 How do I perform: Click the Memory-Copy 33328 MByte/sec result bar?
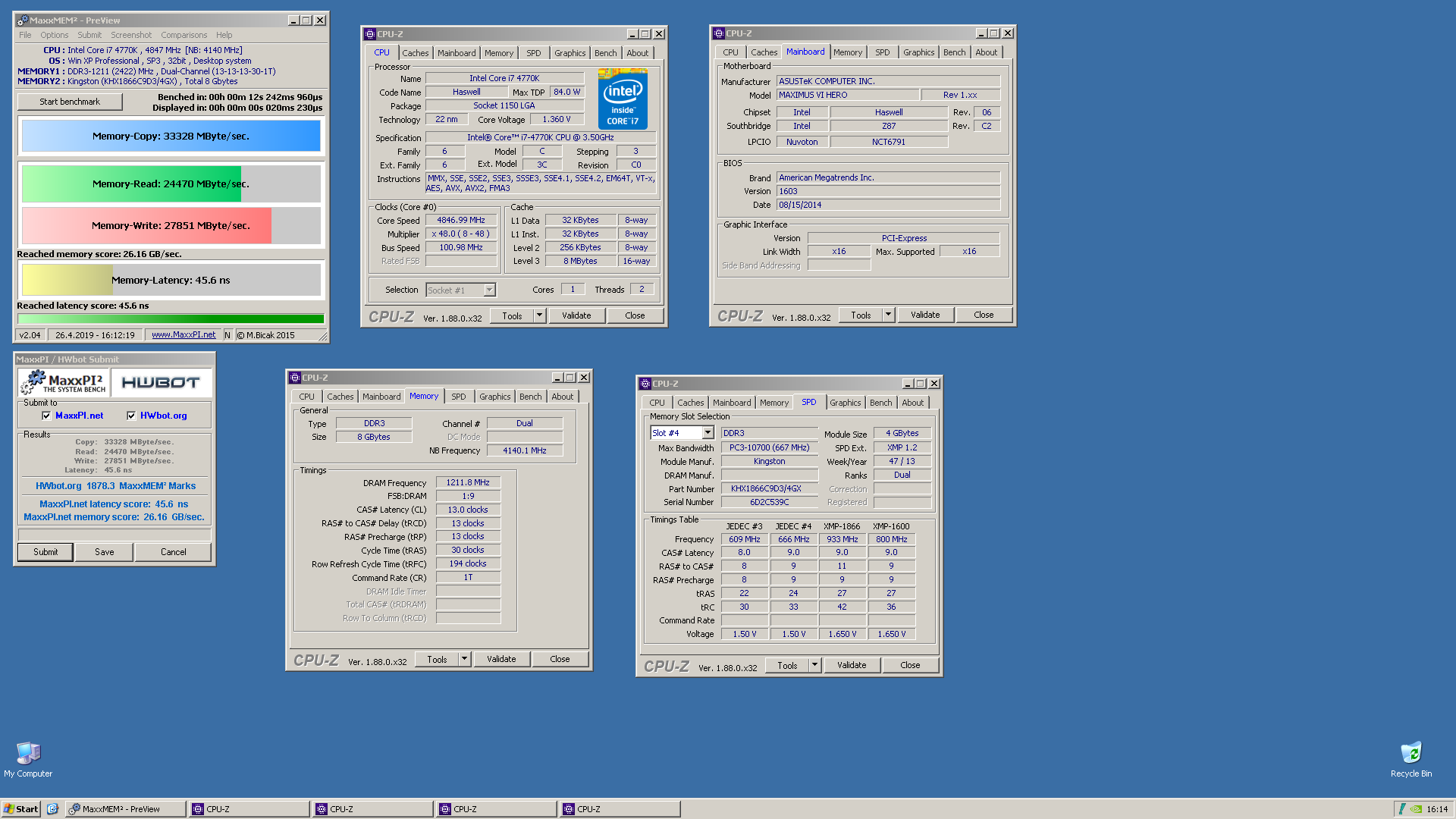171,136
